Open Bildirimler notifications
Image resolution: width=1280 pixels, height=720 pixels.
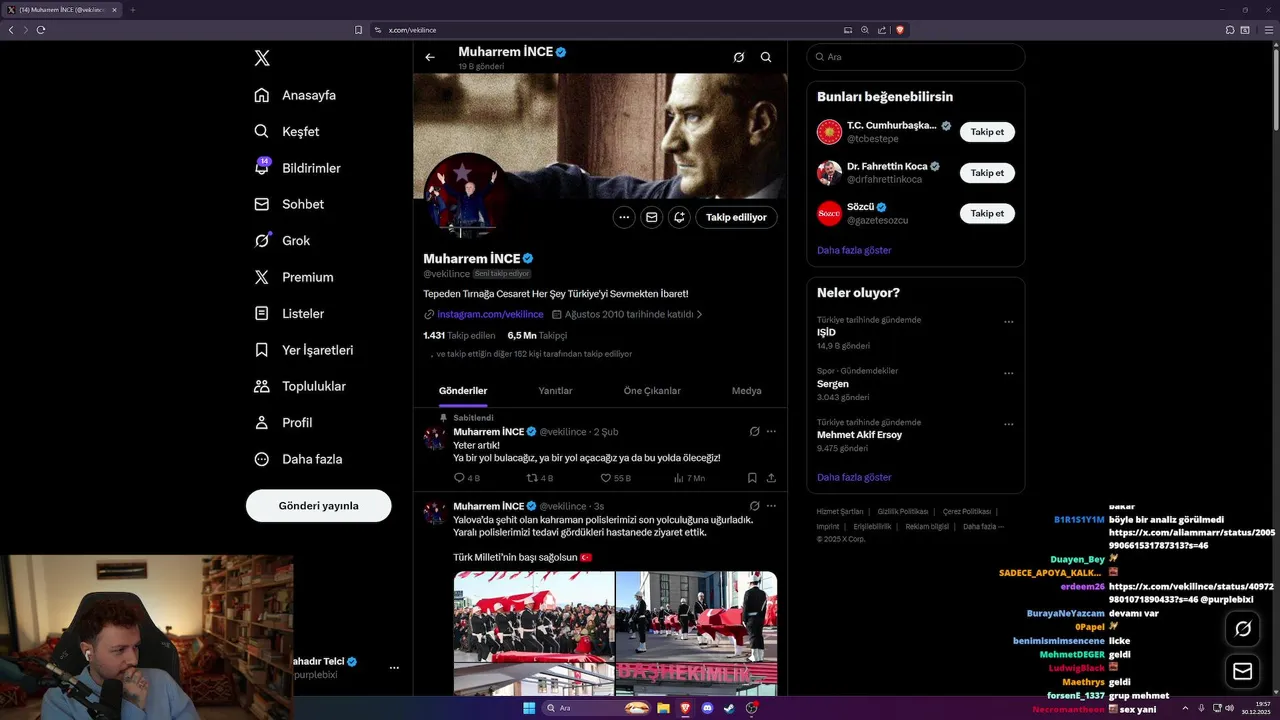coord(298,168)
